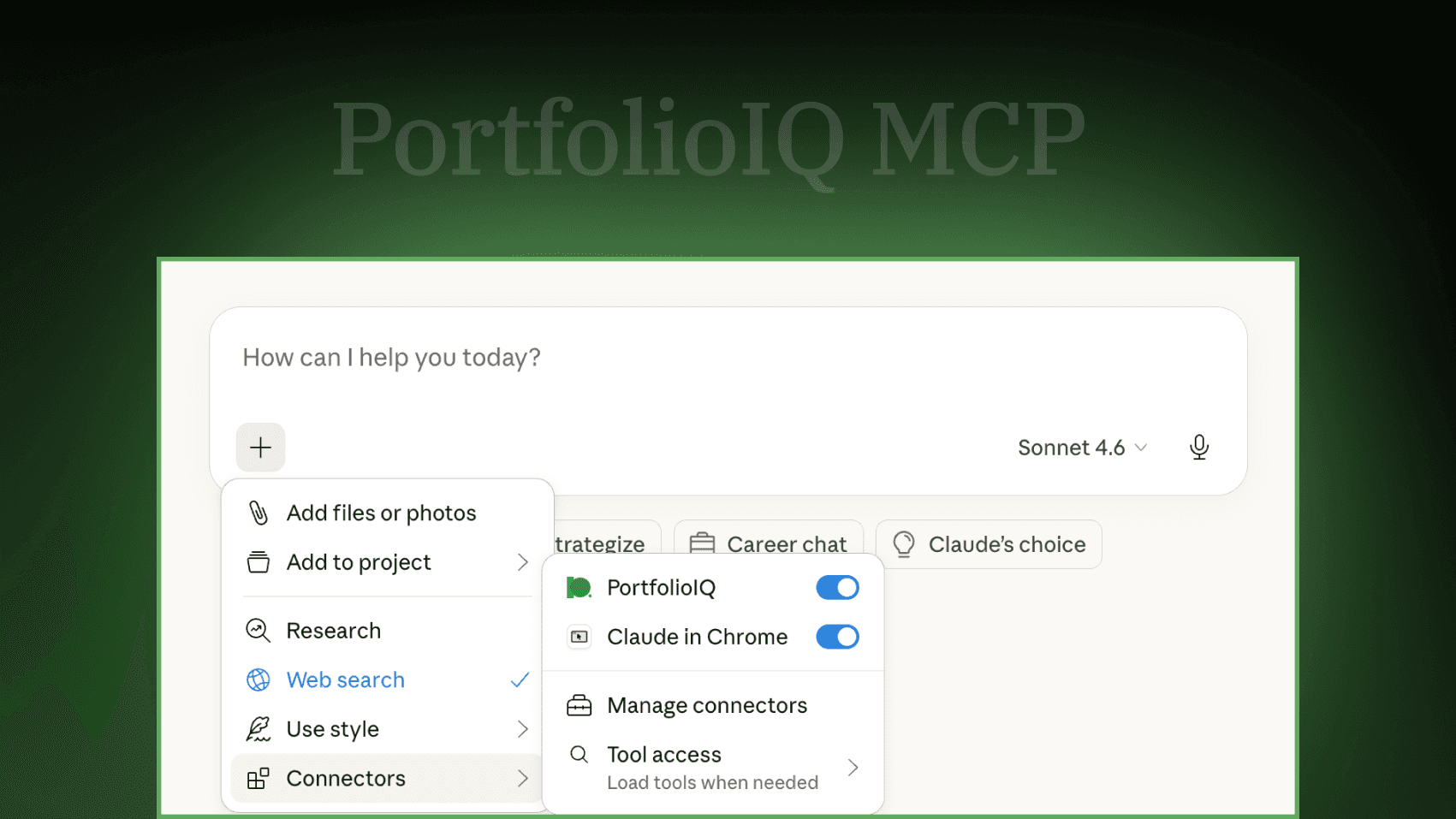Expand the Add to project submenu arrow

(522, 562)
